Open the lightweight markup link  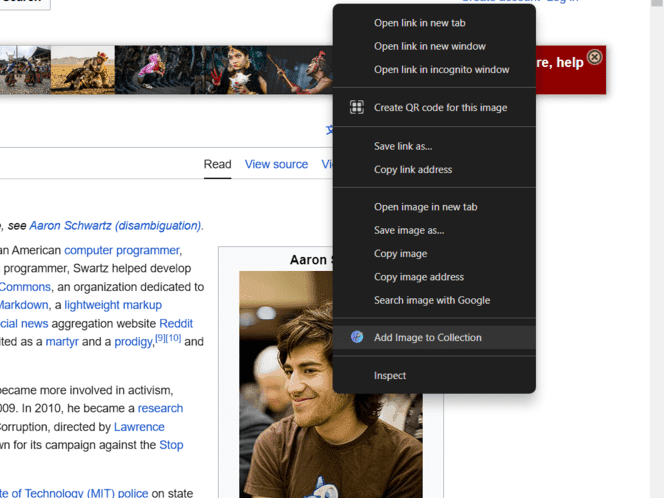[113, 305]
